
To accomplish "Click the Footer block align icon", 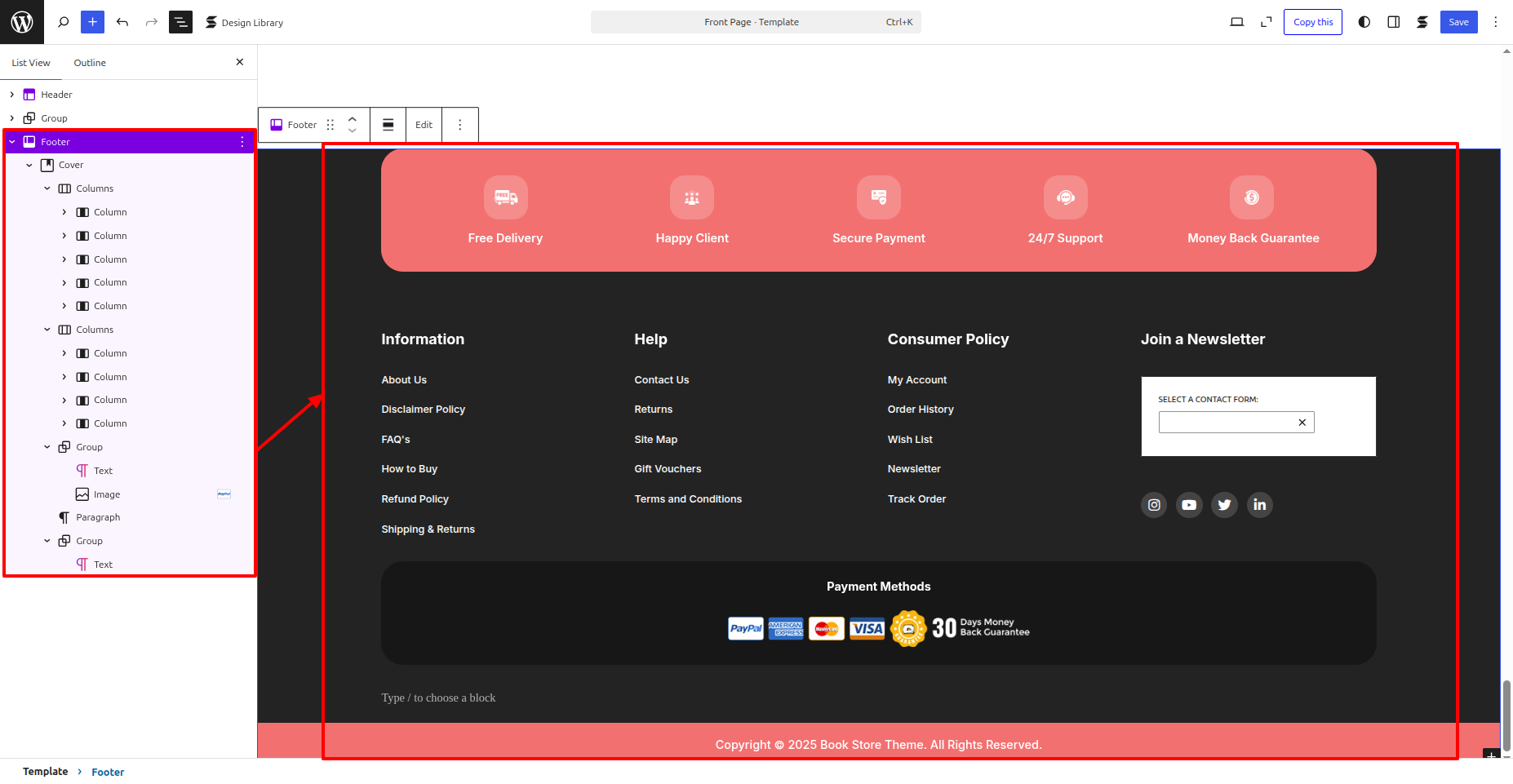I will pos(388,125).
